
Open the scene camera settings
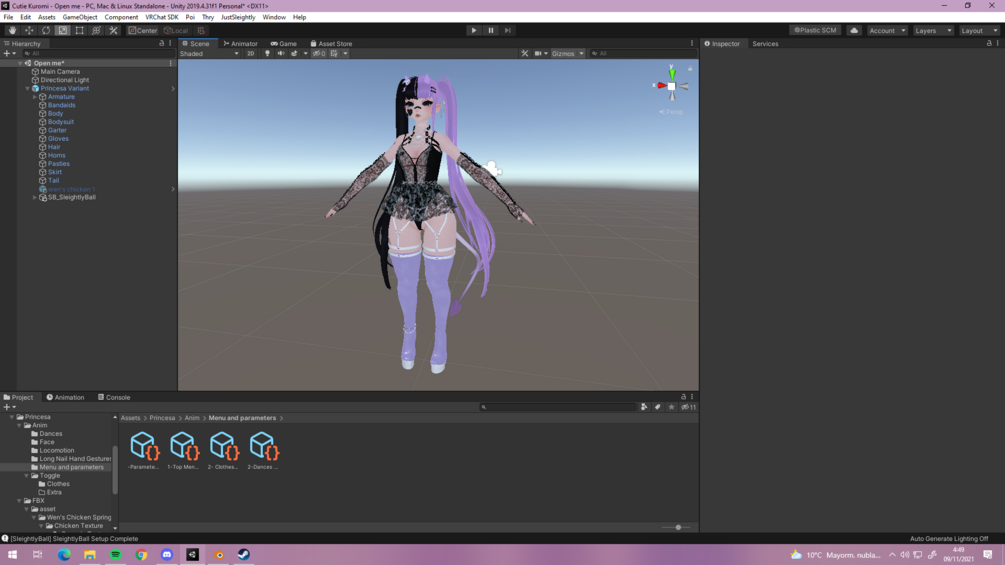(538, 54)
